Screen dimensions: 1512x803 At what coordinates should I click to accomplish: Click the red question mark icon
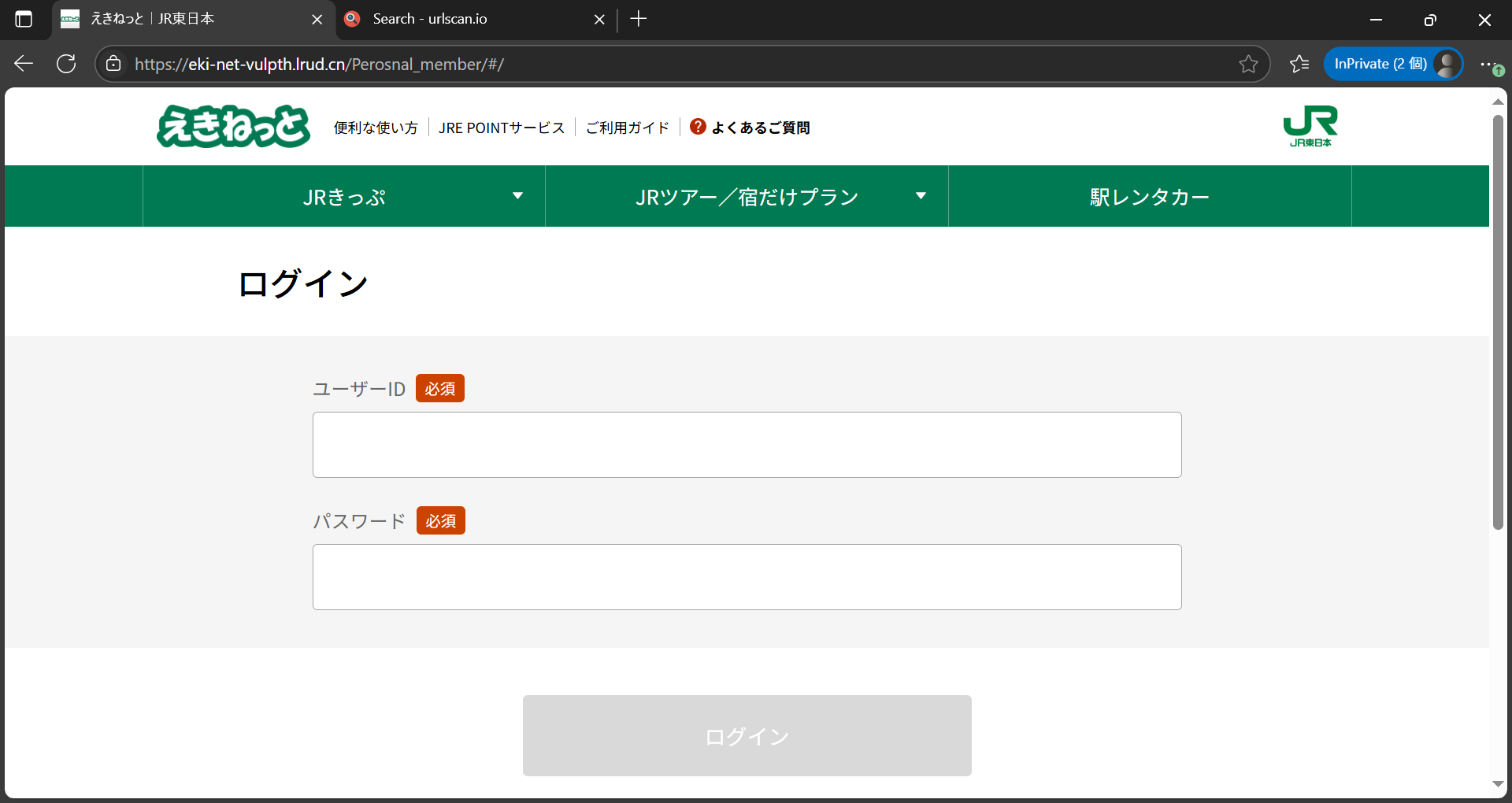coord(698,127)
